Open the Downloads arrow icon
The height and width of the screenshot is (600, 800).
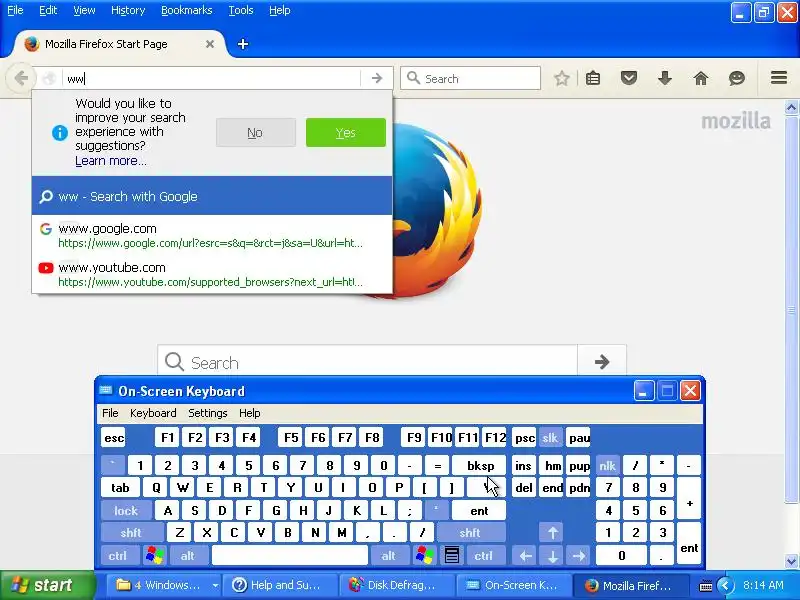664,78
